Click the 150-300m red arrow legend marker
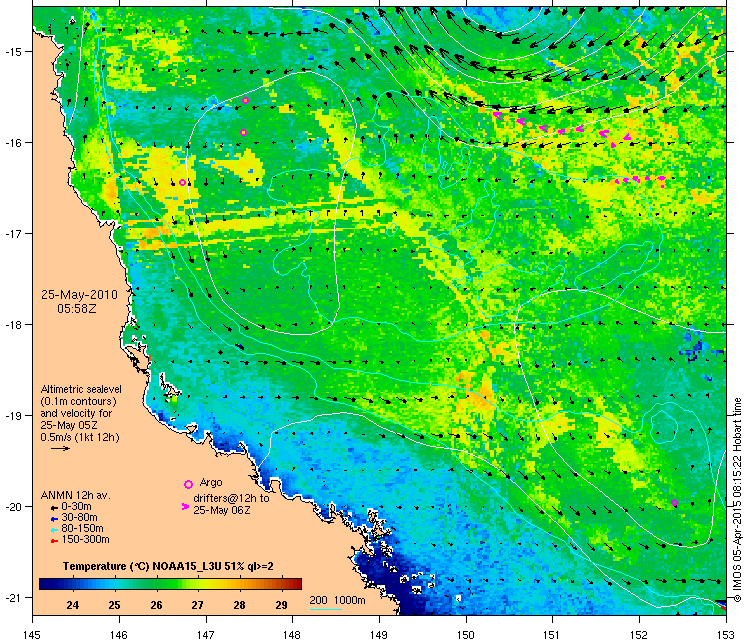 [x=55, y=541]
